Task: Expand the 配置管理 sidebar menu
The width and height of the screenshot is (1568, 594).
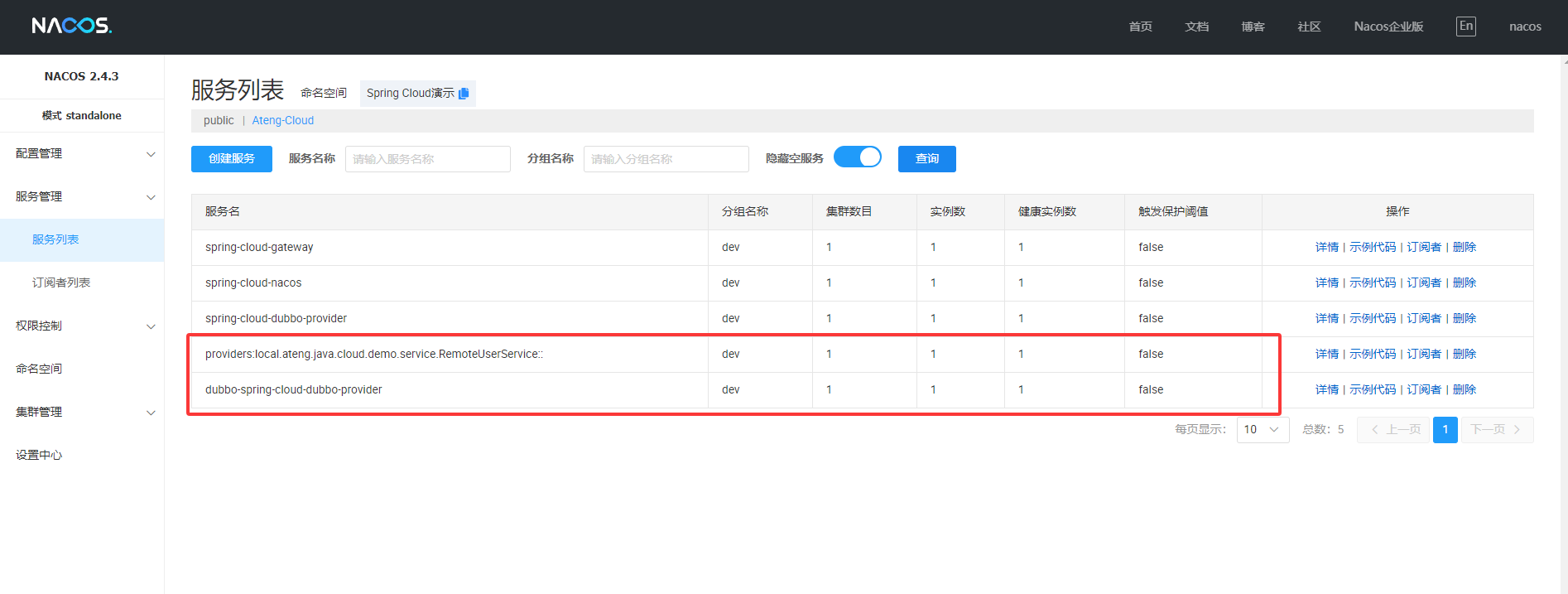Action: click(82, 154)
